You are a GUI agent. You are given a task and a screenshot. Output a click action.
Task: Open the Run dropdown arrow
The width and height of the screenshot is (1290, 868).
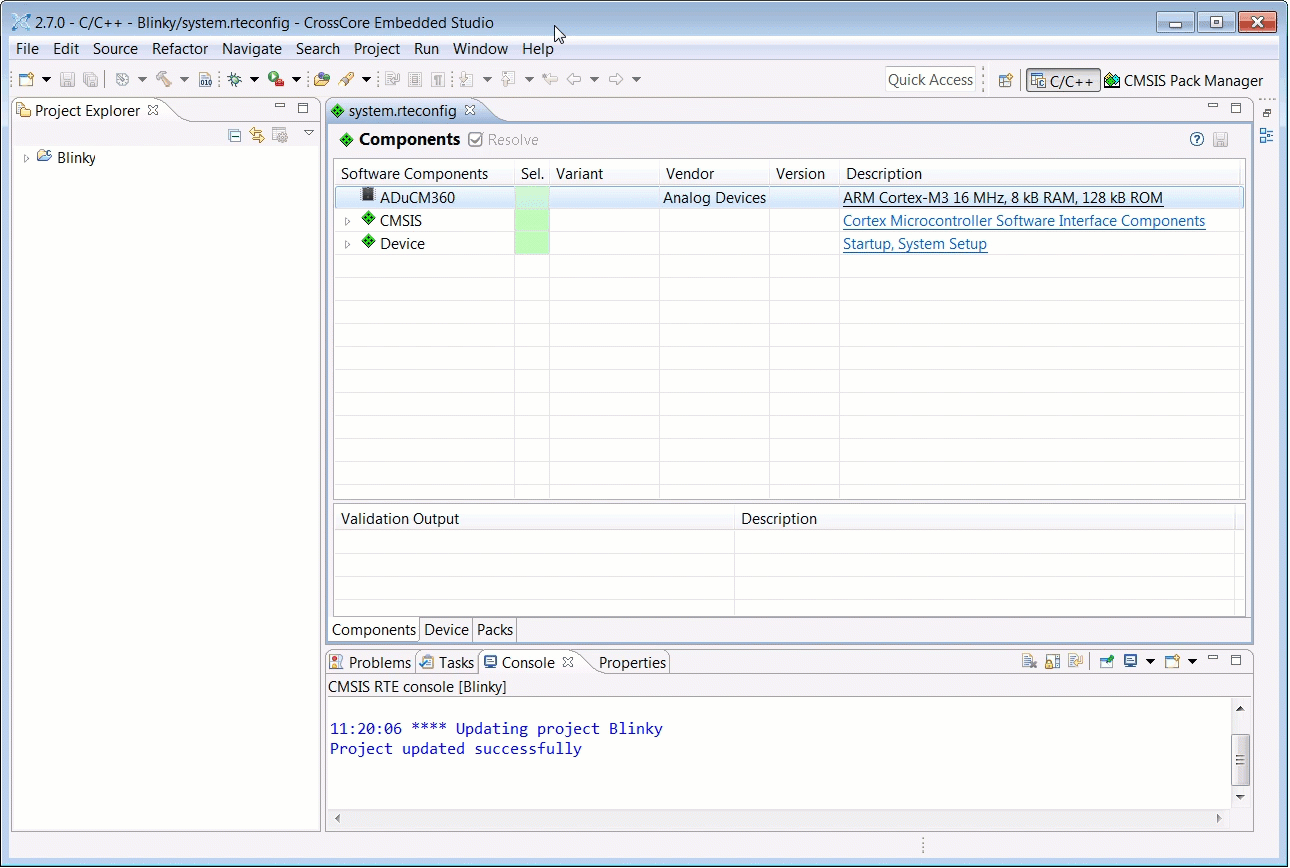pyautogui.click(x=296, y=79)
